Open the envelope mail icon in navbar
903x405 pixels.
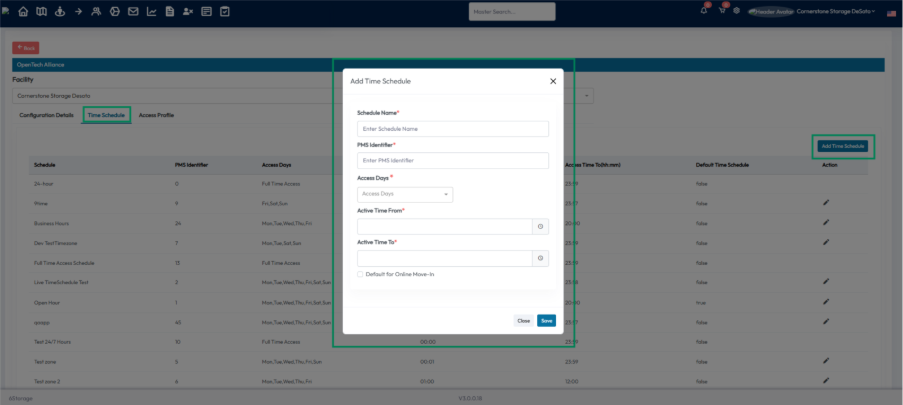(x=133, y=12)
